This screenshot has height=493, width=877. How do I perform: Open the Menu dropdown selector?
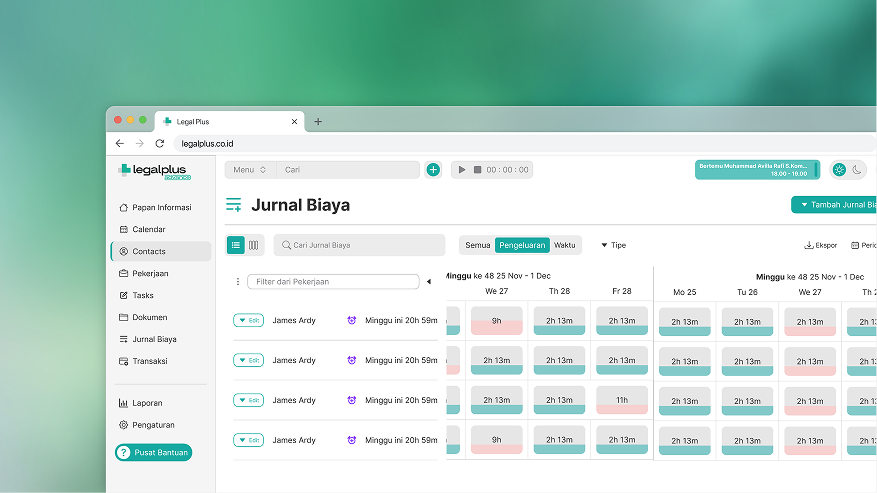pyautogui.click(x=249, y=170)
